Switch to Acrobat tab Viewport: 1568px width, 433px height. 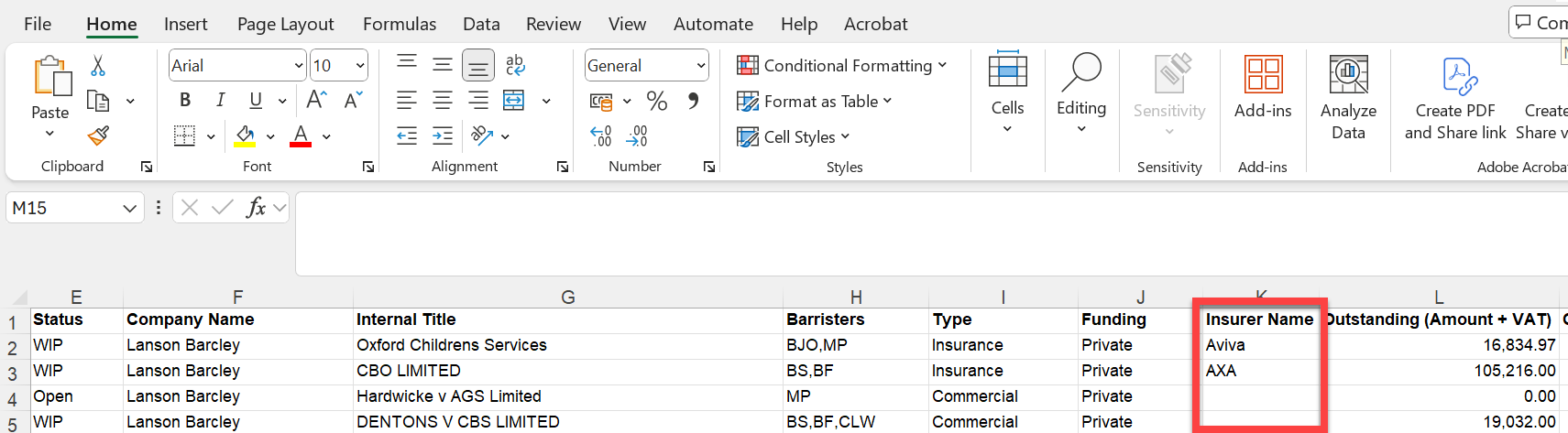coord(876,24)
